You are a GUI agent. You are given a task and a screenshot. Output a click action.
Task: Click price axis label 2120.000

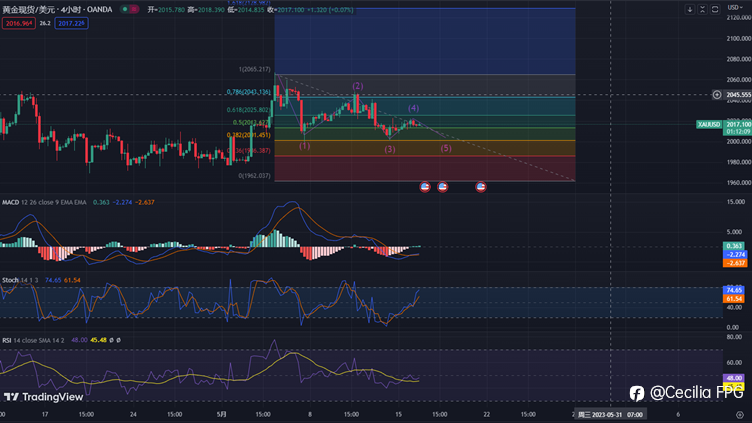pos(739,18)
